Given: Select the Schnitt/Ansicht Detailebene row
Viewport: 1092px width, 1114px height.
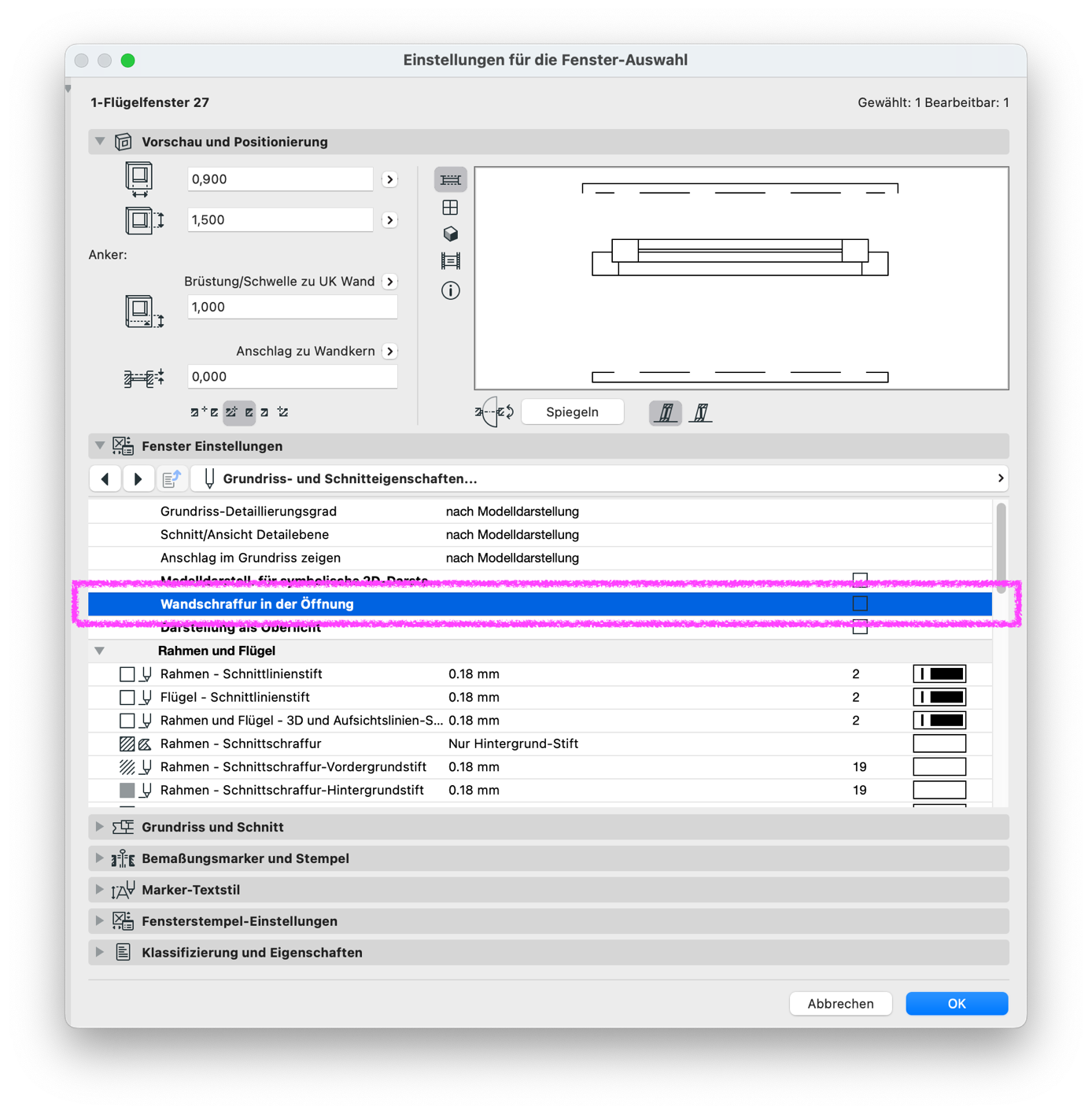Looking at the screenshot, I should pyautogui.click(x=540, y=535).
